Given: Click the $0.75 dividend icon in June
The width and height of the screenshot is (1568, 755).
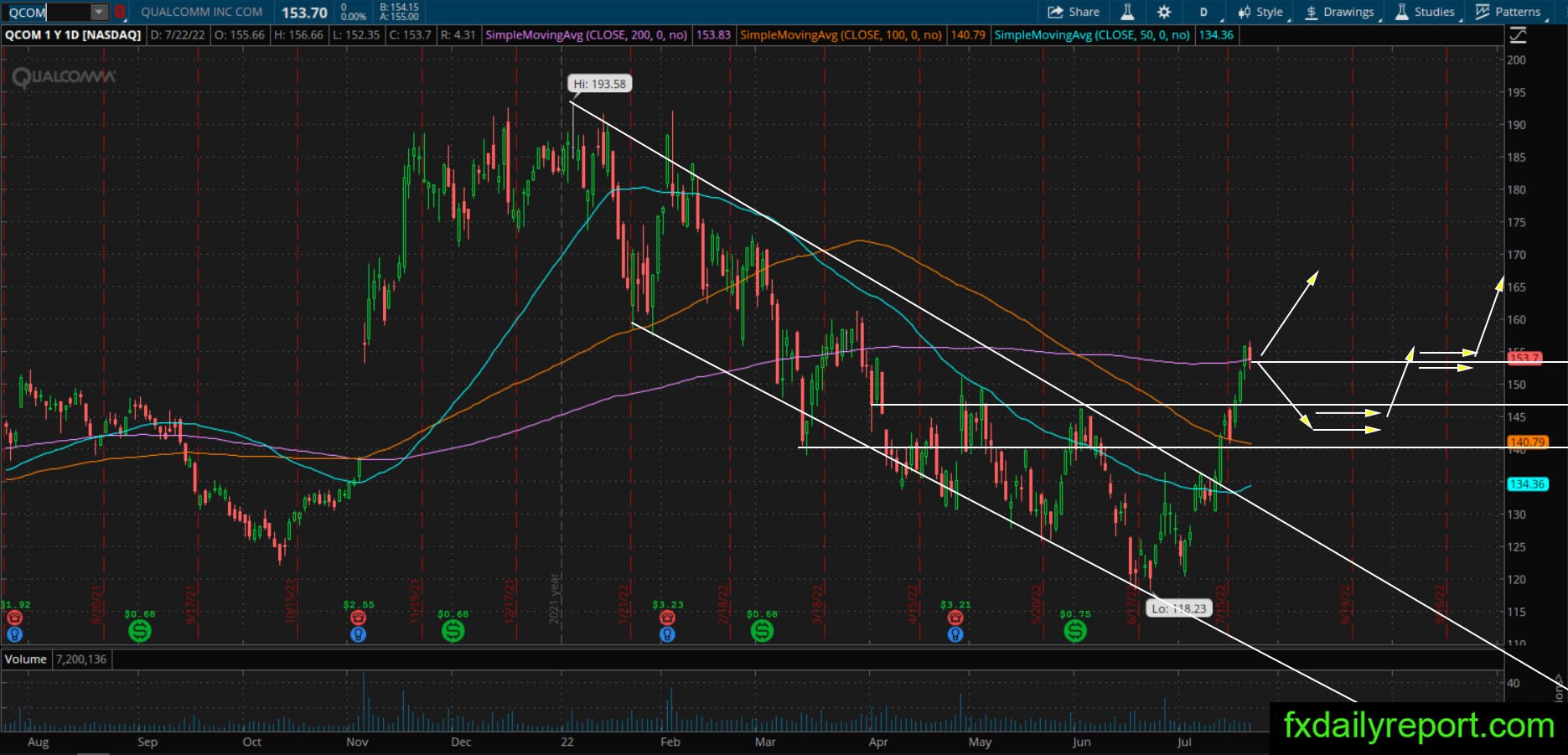Looking at the screenshot, I should (x=1075, y=631).
